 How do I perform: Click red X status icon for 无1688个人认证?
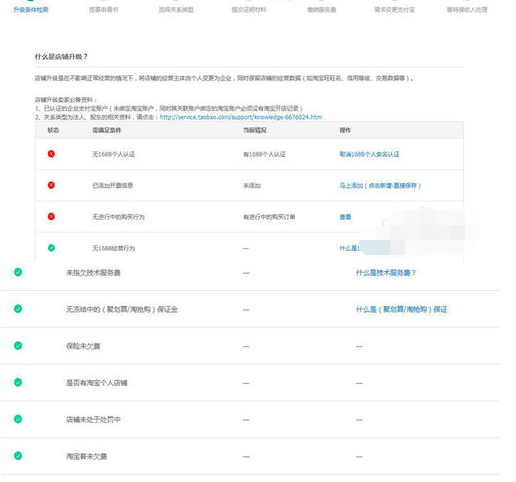51,154
